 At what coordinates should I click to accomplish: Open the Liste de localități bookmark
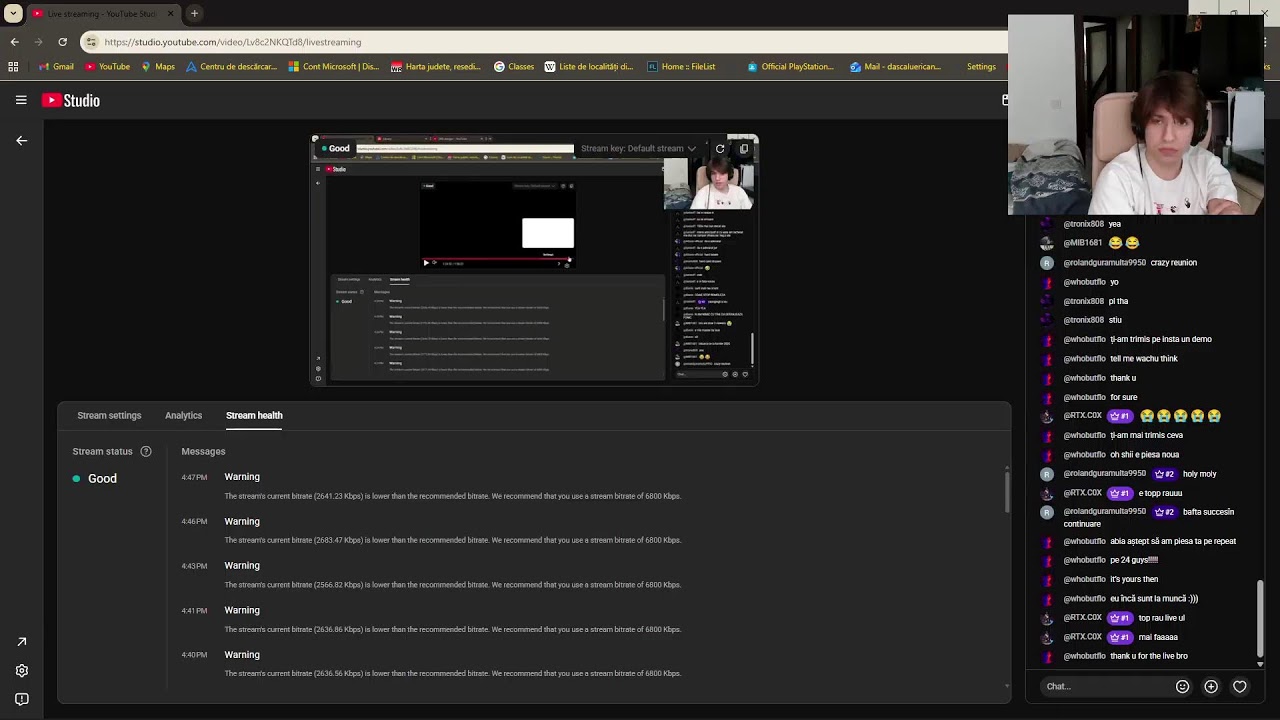pos(589,67)
